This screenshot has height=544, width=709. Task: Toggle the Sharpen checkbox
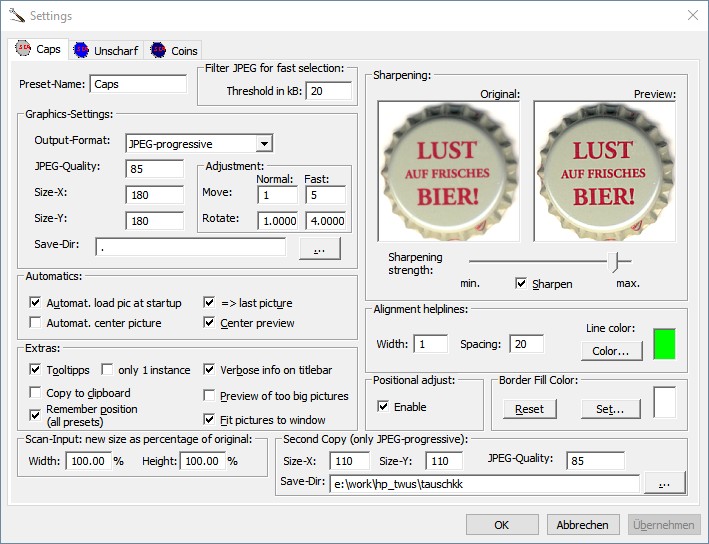[521, 283]
